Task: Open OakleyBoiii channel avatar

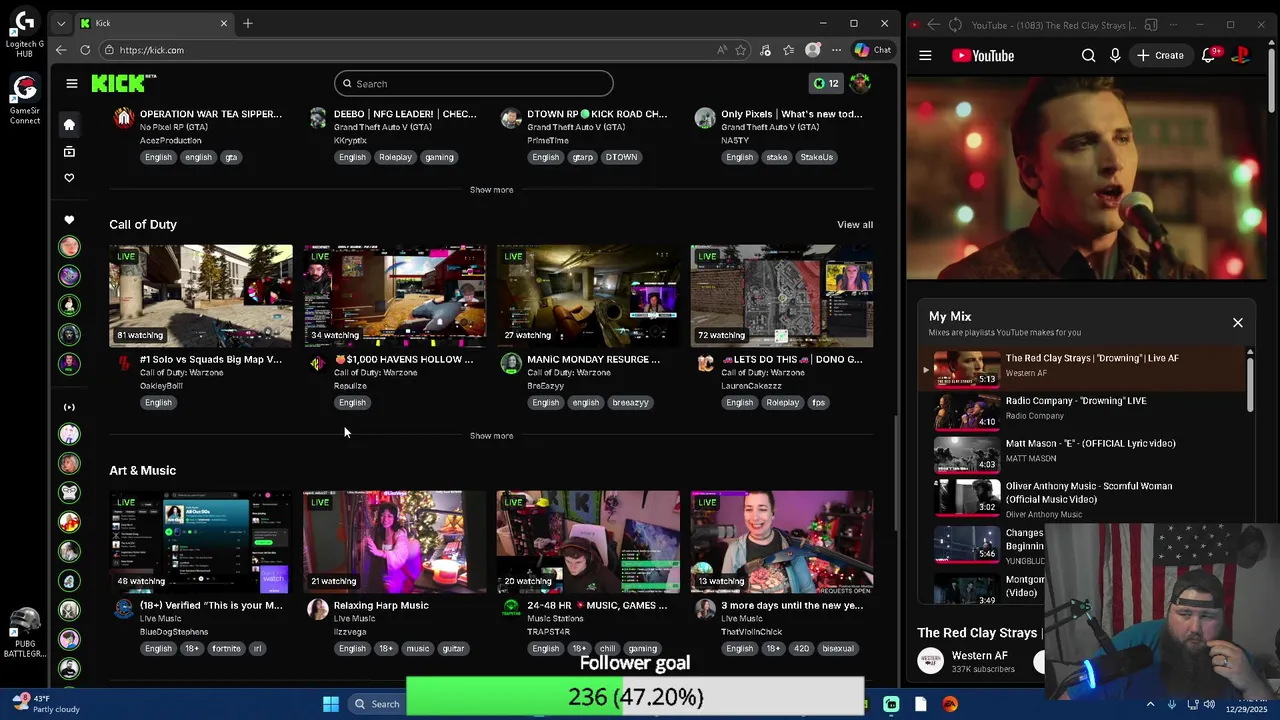Action: tap(124, 364)
